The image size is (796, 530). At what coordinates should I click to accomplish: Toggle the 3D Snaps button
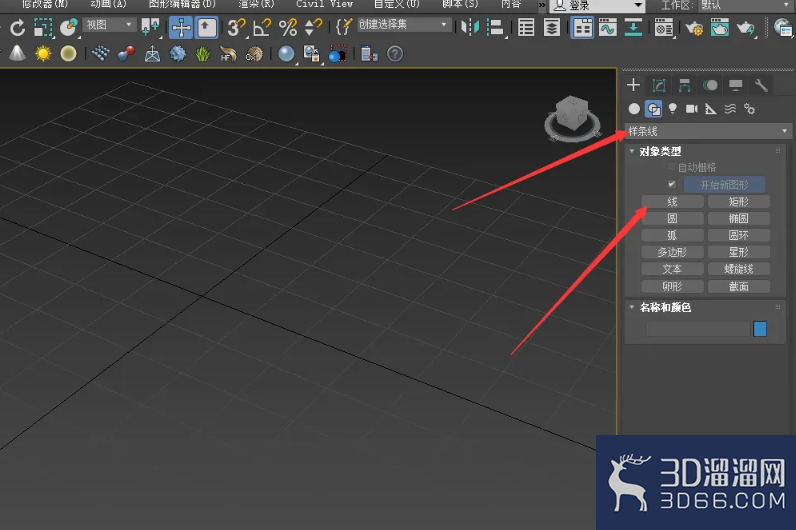(236, 27)
